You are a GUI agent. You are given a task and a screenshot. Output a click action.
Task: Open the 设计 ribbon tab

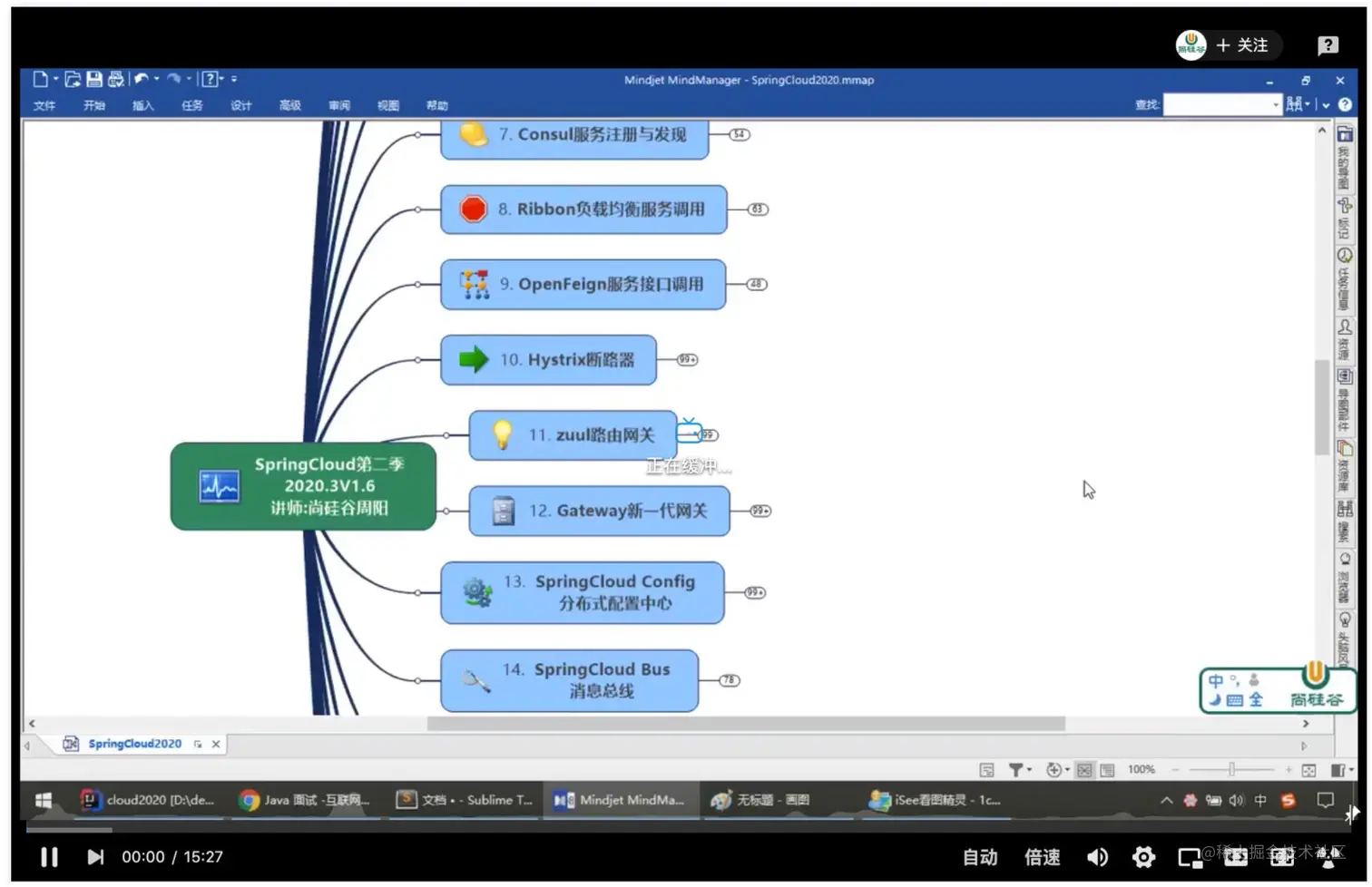pyautogui.click(x=241, y=105)
